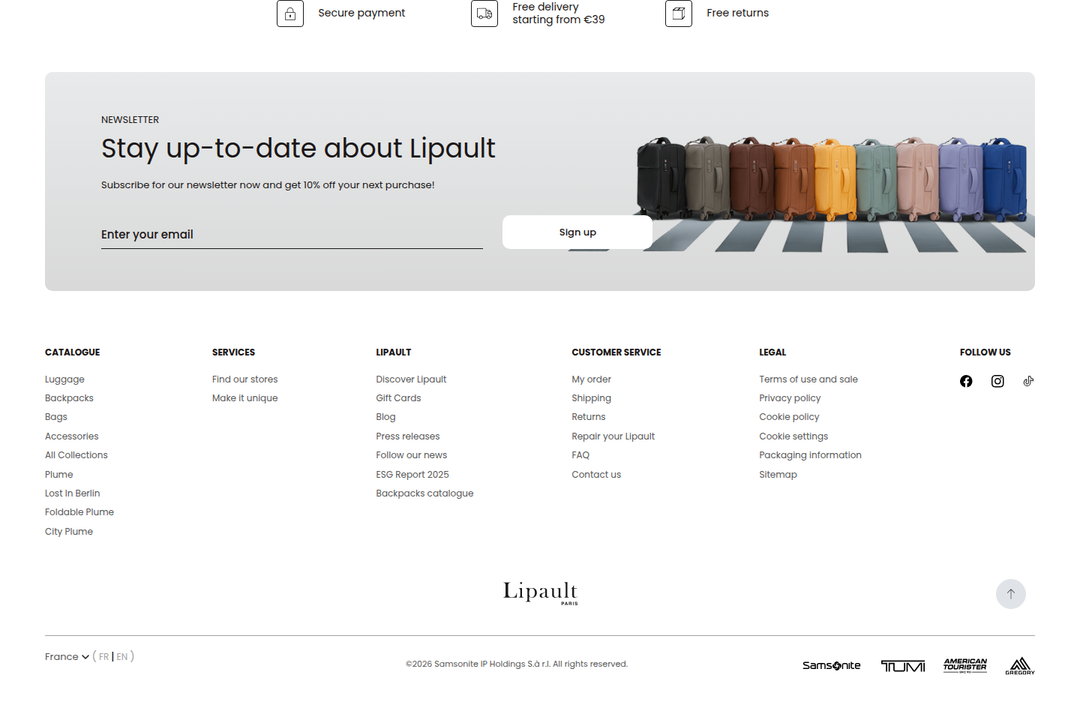Image resolution: width=1080 pixels, height=708 pixels.
Task: Open Repair your Lipault link
Action: [613, 436]
